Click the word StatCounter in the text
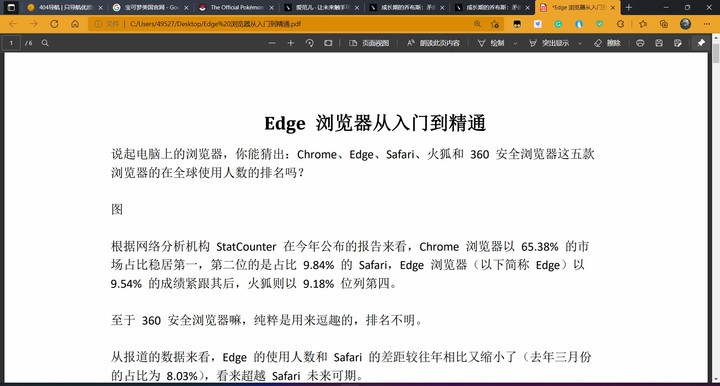The width and height of the screenshot is (720, 386). click(246, 246)
